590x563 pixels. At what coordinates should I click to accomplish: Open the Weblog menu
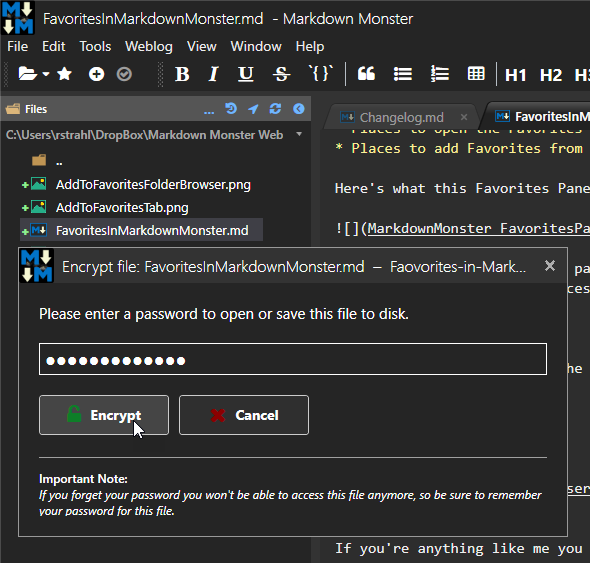click(x=149, y=47)
